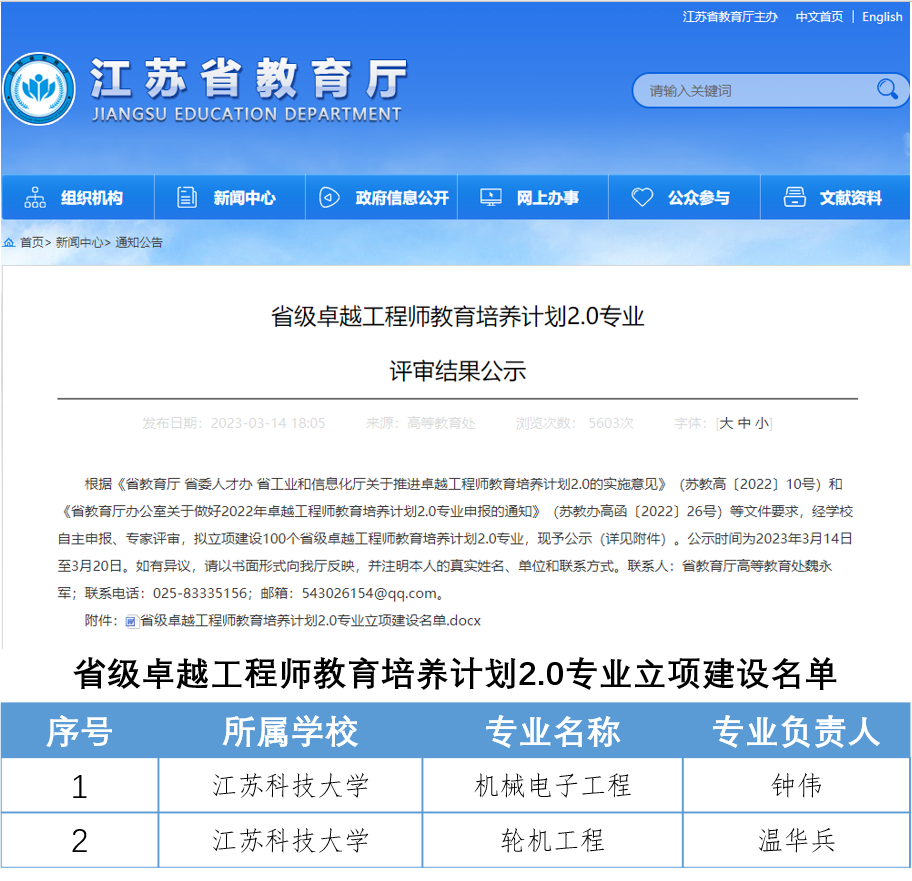Open the 政府信息公开 menu
Screen dimensions: 912x881
[x=402, y=198]
